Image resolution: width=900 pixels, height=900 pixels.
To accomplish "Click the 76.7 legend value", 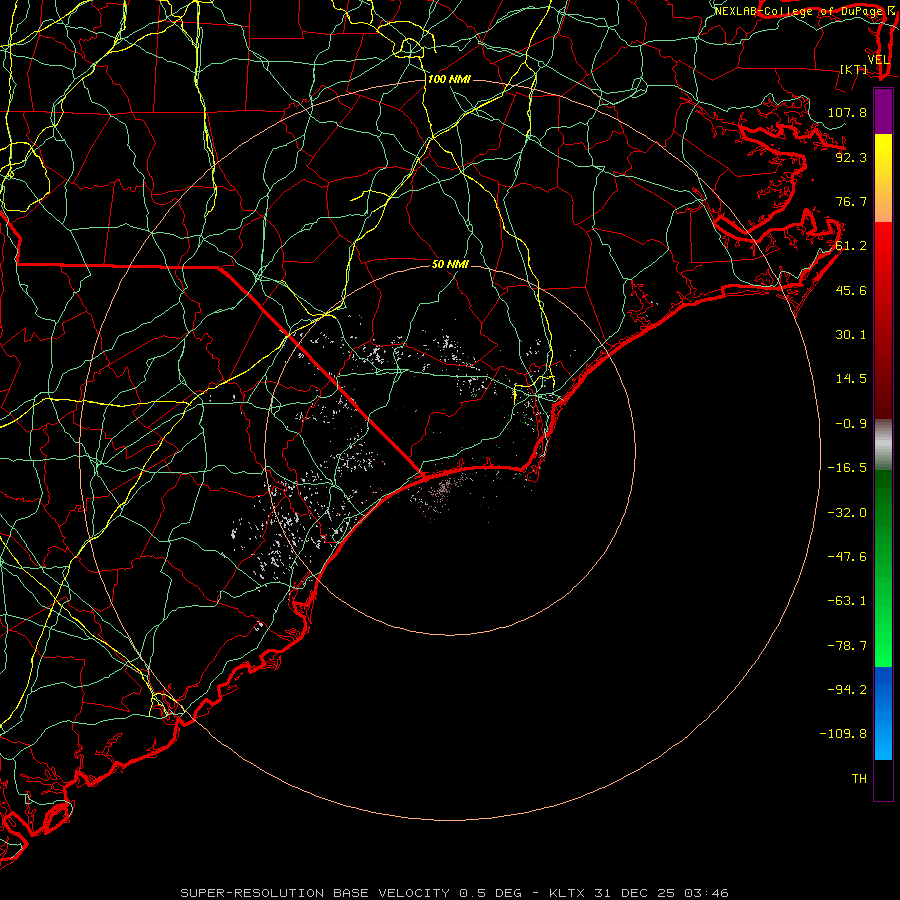I will (x=851, y=201).
